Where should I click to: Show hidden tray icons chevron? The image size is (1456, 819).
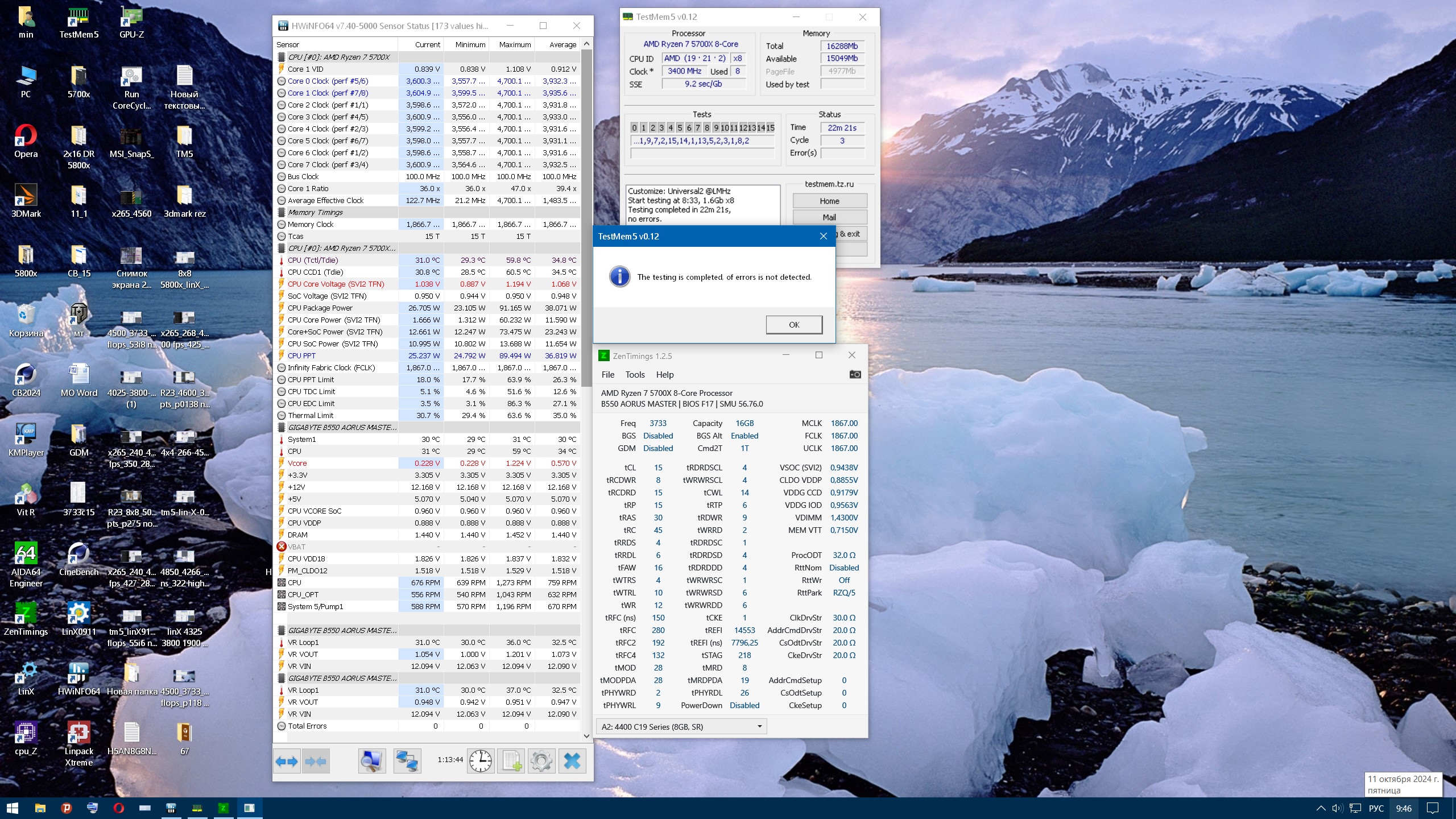tap(1321, 808)
